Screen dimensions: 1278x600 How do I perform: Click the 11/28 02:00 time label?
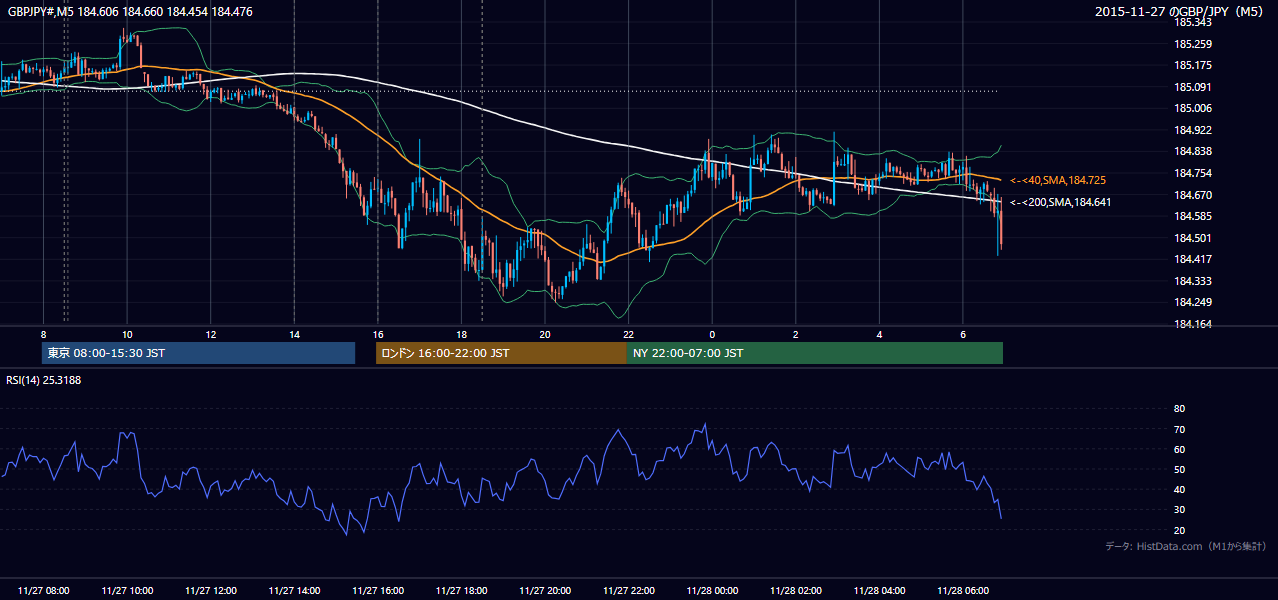click(795, 591)
